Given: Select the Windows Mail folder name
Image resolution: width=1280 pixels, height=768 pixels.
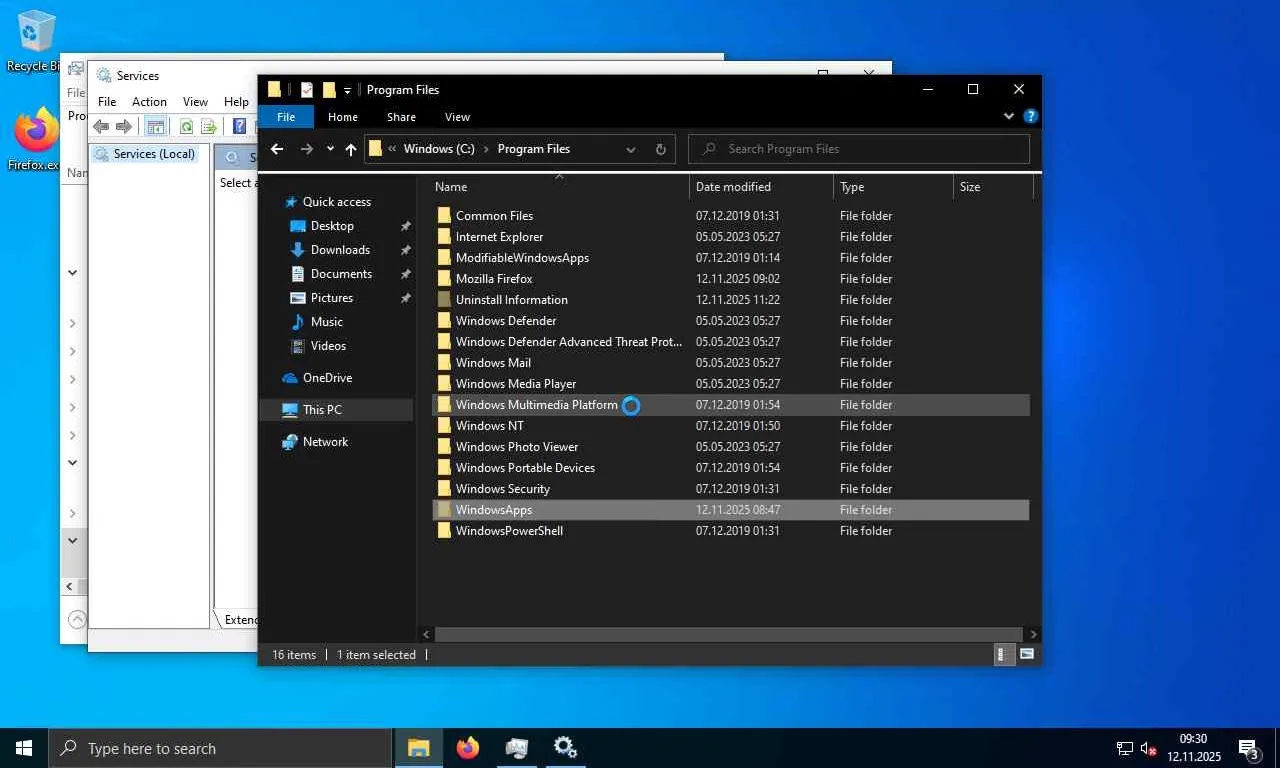Looking at the screenshot, I should pyautogui.click(x=493, y=363).
